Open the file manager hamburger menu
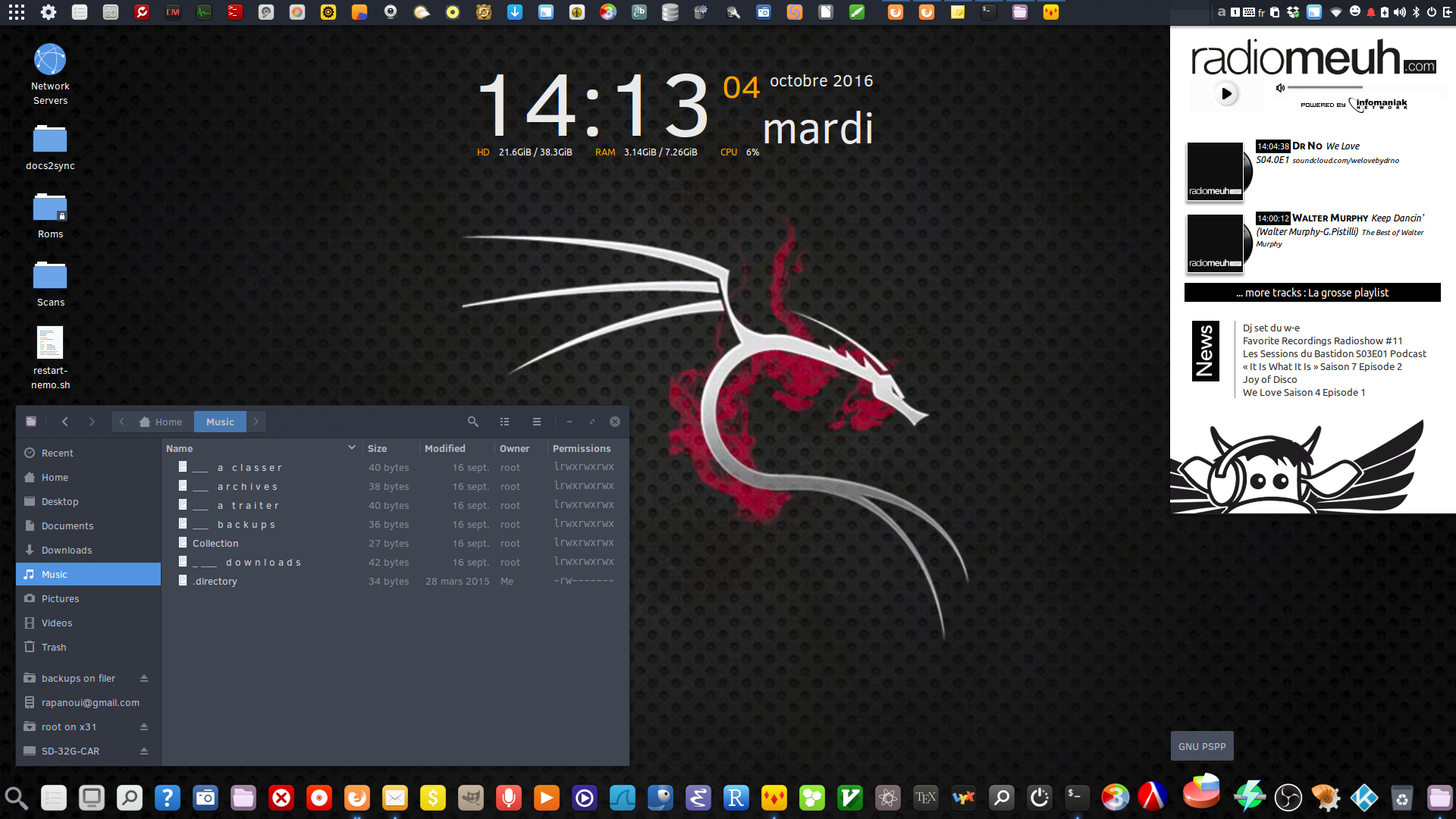Image resolution: width=1456 pixels, height=819 pixels. click(x=537, y=422)
